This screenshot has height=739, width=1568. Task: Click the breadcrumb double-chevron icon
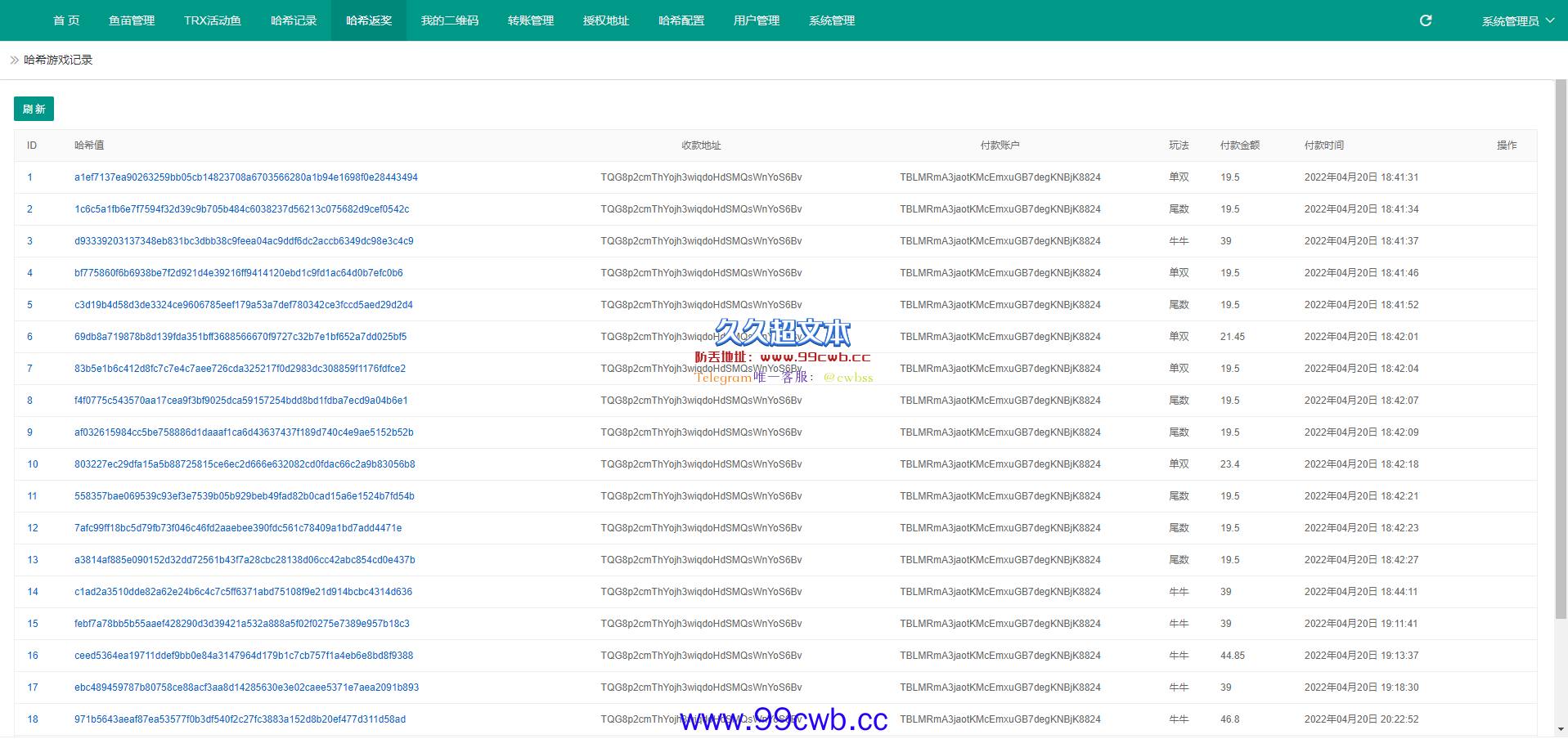[x=15, y=60]
